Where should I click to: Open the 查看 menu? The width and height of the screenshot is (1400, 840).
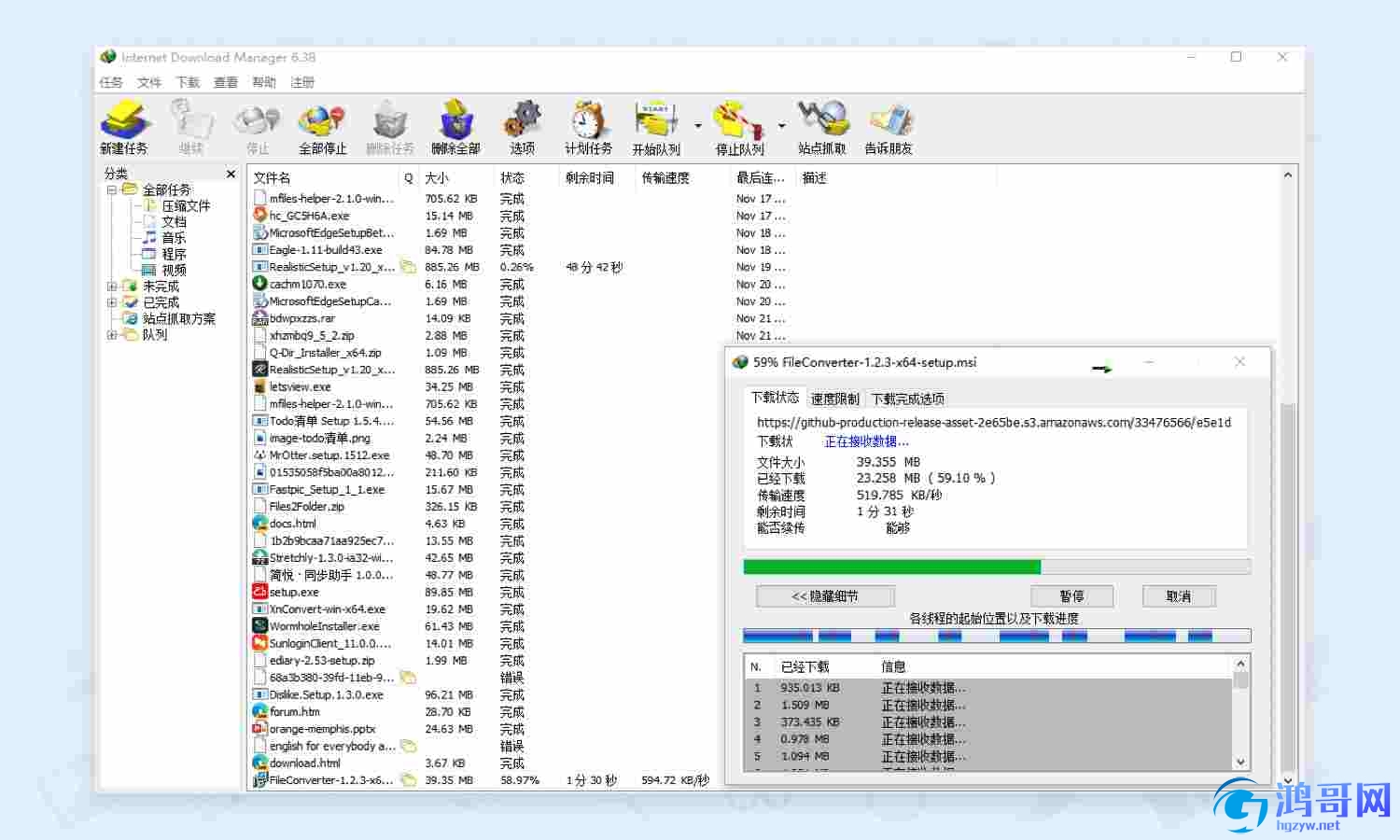coord(226,82)
